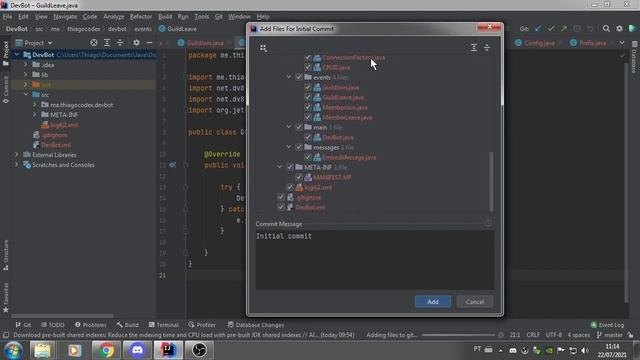Open OBS Studio from taskbar

coord(199,350)
